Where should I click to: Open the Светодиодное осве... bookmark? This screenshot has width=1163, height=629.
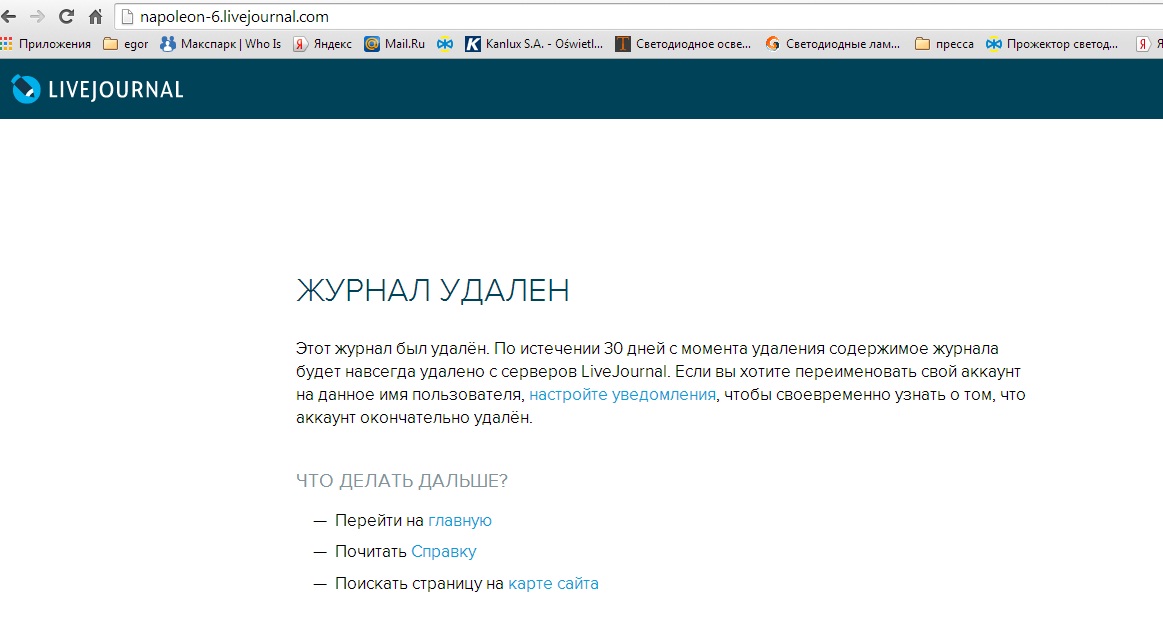pyautogui.click(x=683, y=44)
